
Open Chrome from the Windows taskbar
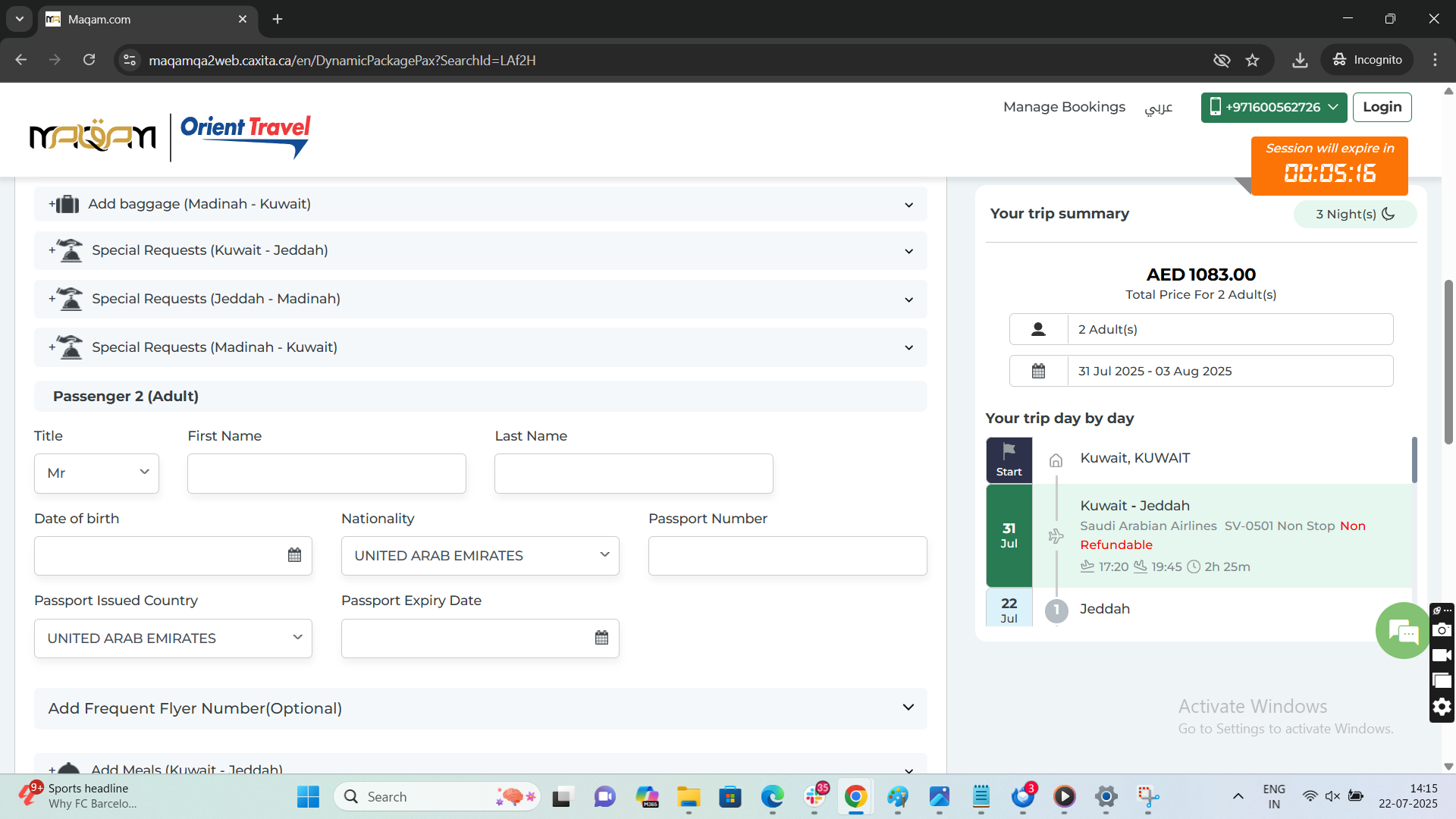pyautogui.click(x=855, y=797)
